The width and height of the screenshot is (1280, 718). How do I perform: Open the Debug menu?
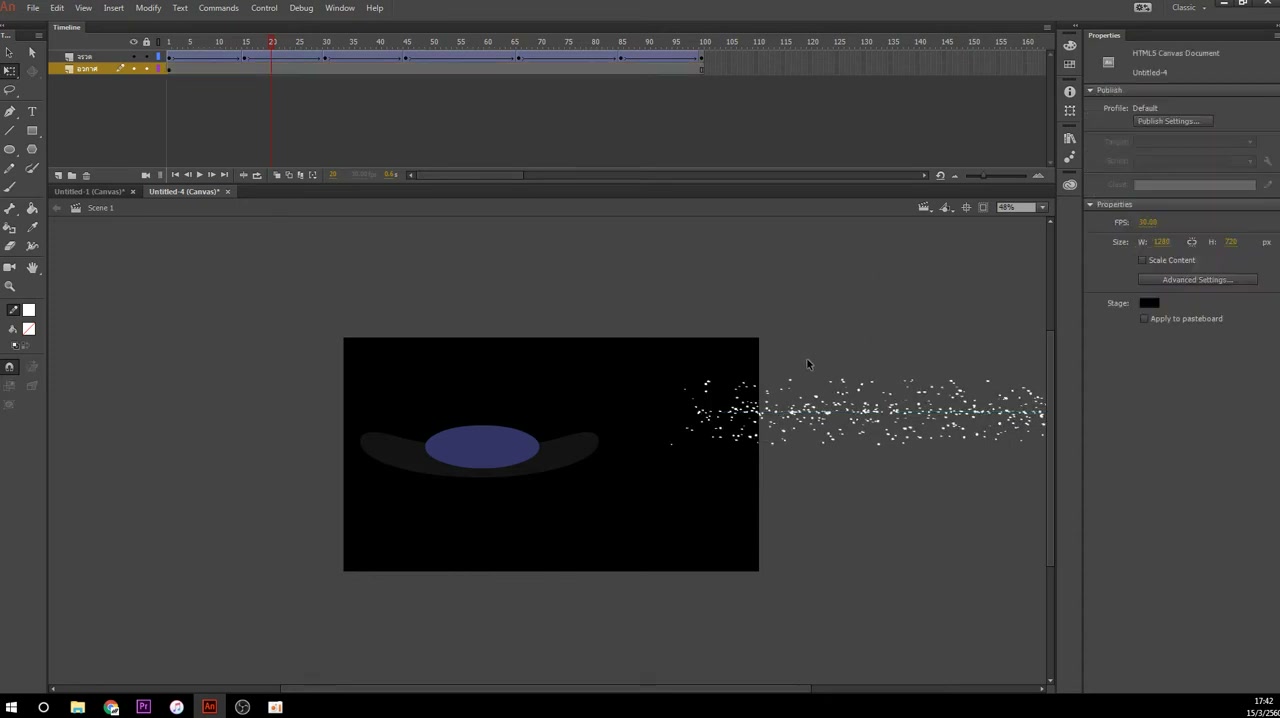point(301,8)
